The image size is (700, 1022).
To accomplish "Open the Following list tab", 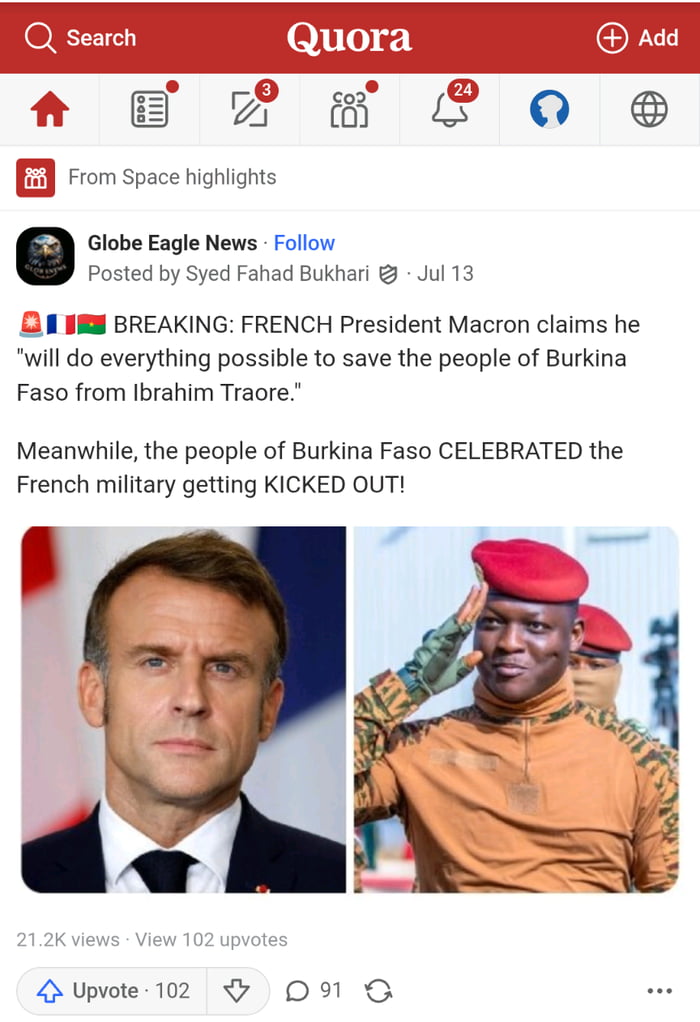I will pos(150,110).
